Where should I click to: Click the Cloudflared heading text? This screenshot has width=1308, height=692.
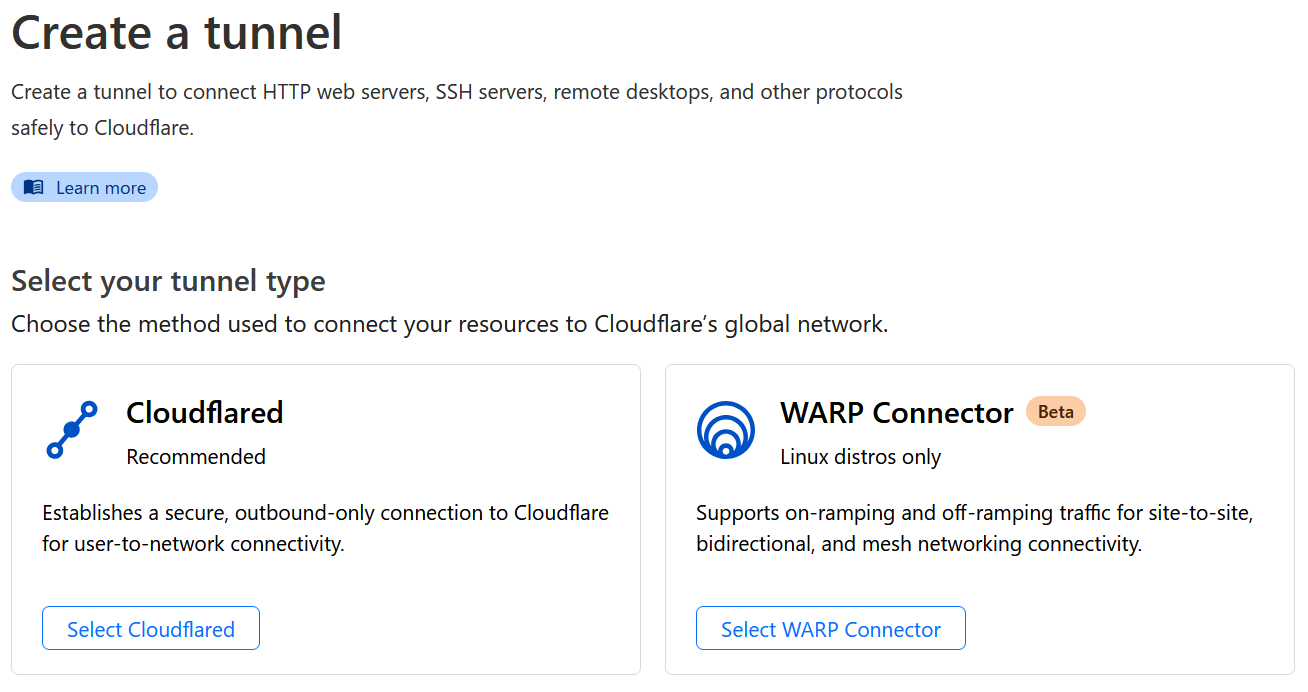click(x=204, y=412)
